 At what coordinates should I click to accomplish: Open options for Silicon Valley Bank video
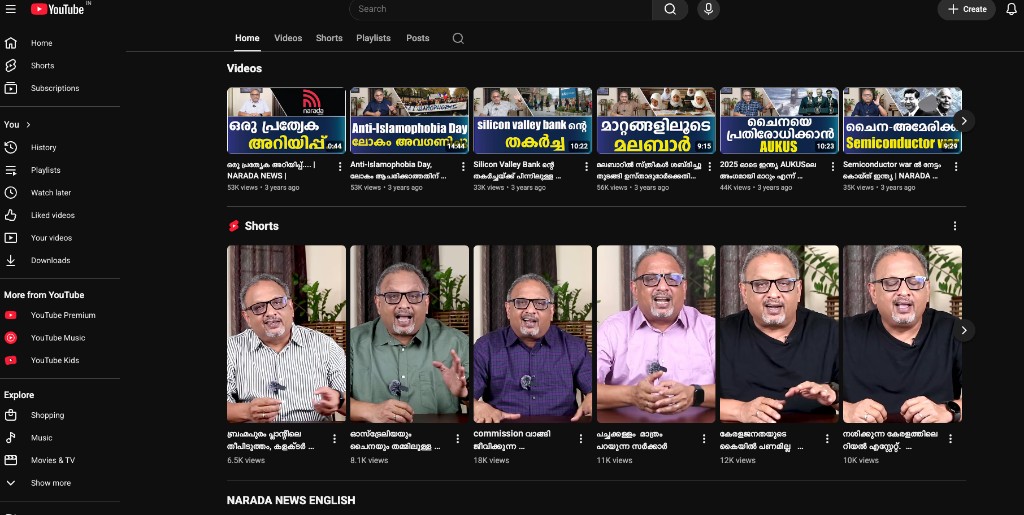586,166
